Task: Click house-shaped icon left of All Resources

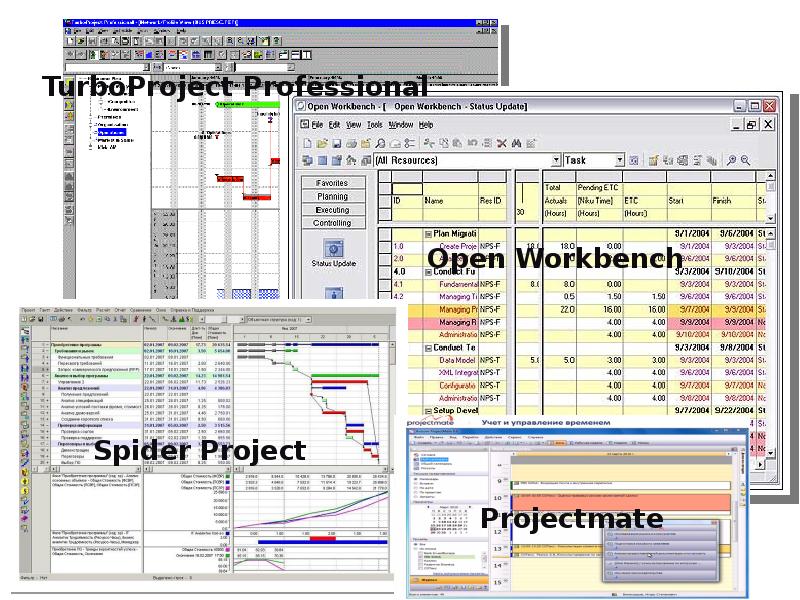Action: (x=351, y=161)
